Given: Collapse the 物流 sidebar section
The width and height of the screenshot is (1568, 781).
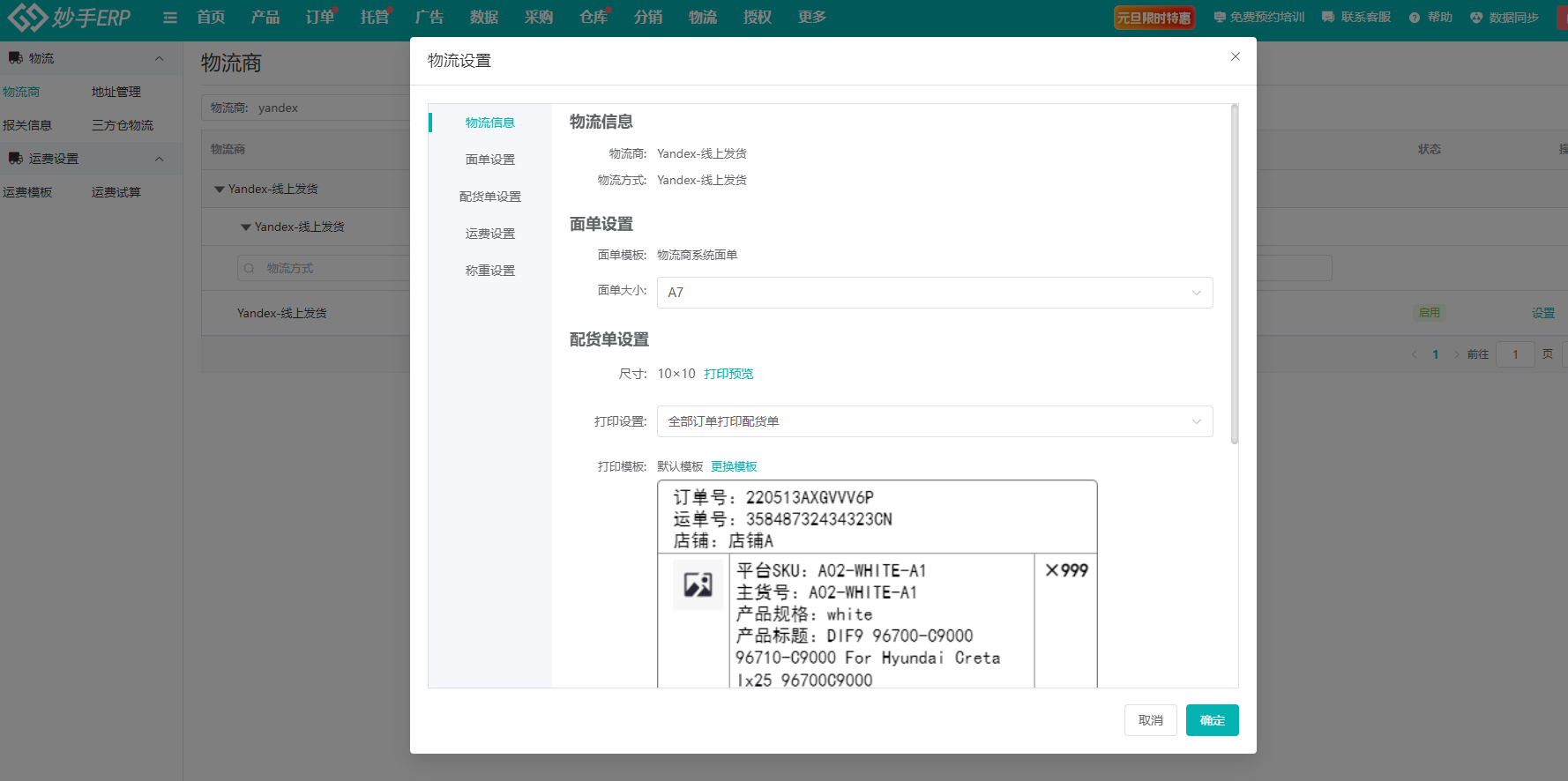Looking at the screenshot, I should (x=160, y=58).
